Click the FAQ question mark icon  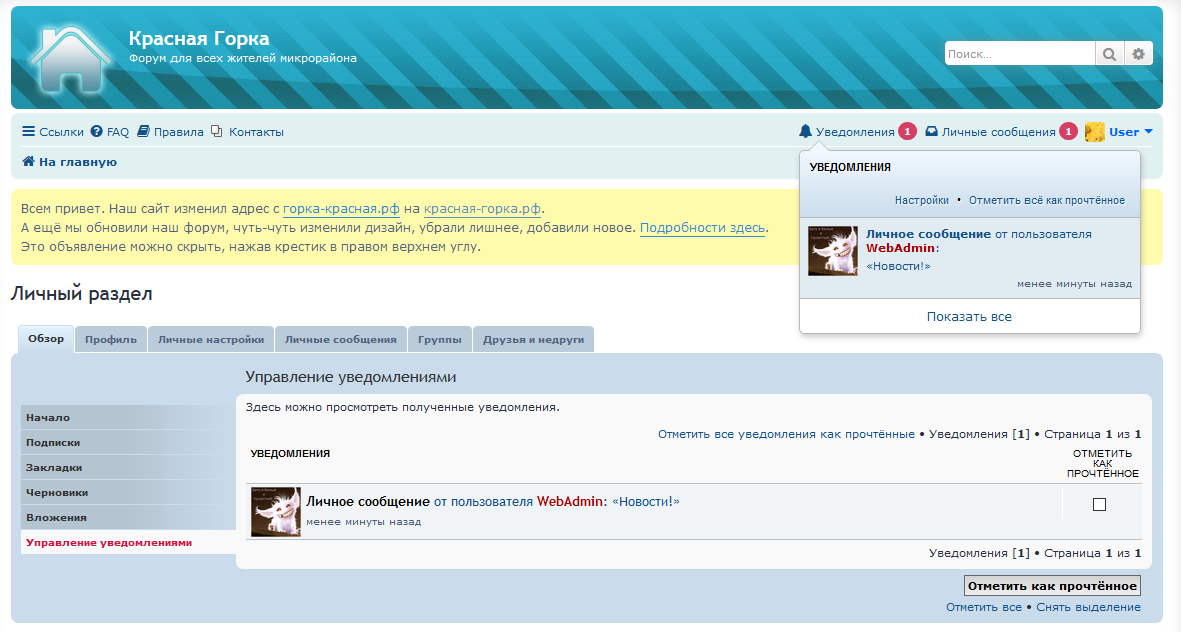97,132
